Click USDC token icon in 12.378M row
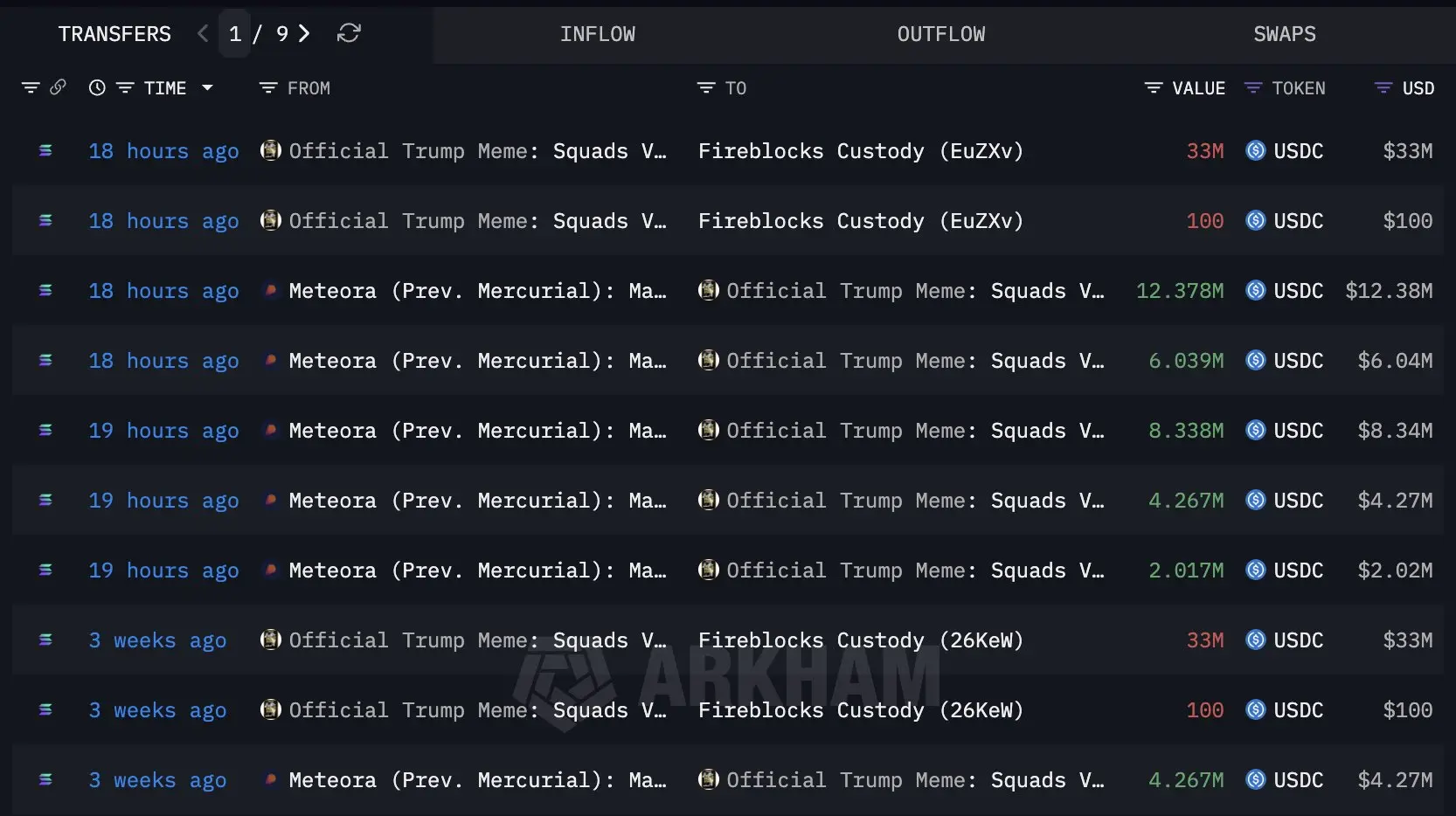Viewport: 1456px width, 816px height. point(1255,290)
